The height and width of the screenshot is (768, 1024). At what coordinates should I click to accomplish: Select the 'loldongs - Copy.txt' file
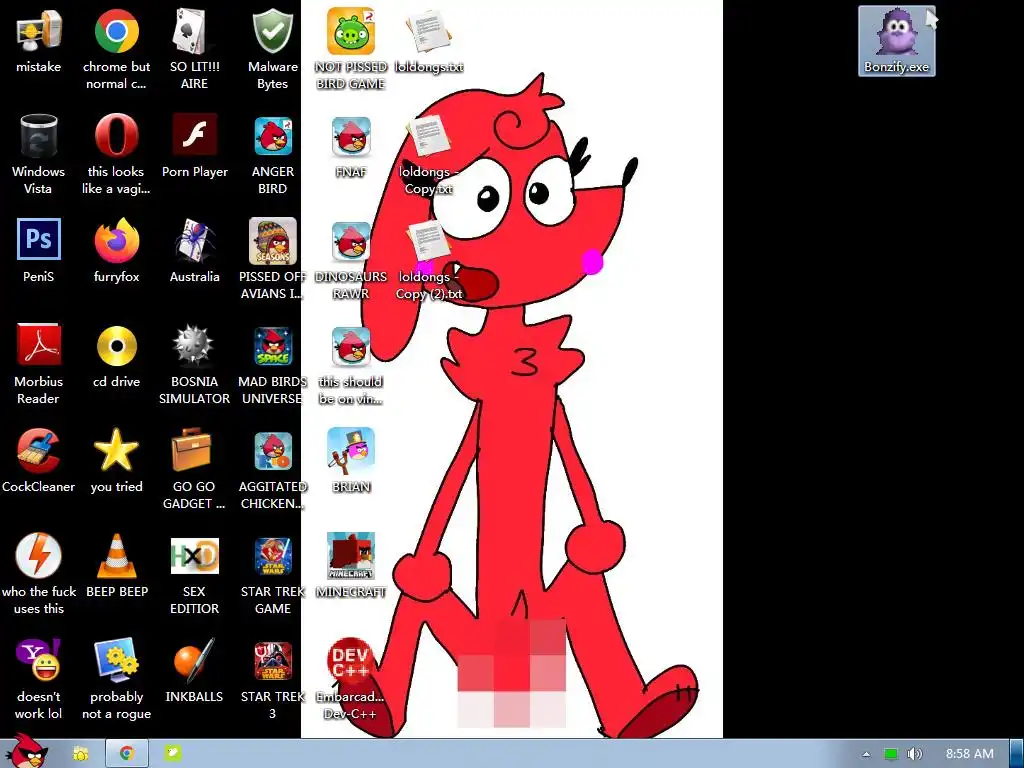(x=429, y=154)
